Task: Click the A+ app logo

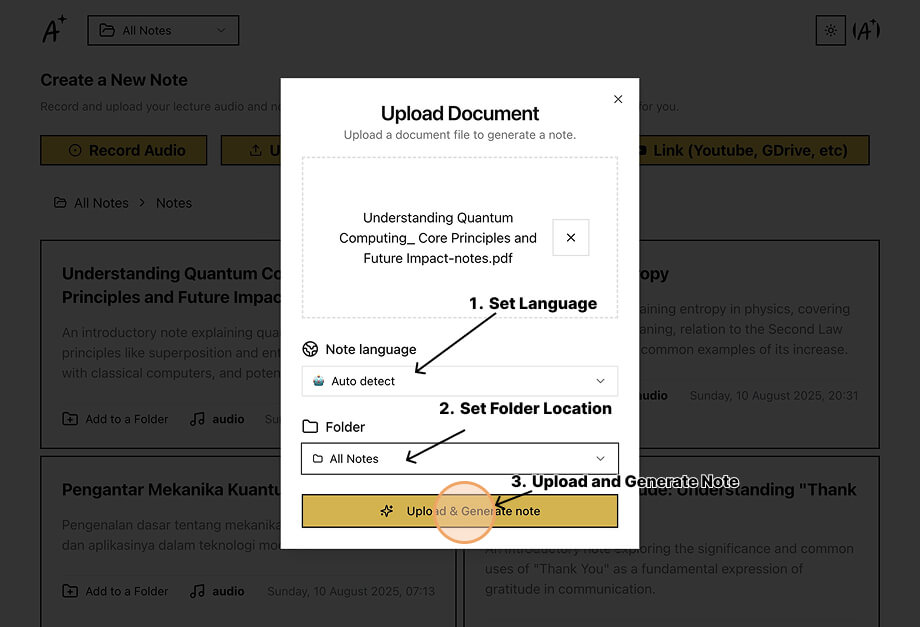Action: (54, 29)
